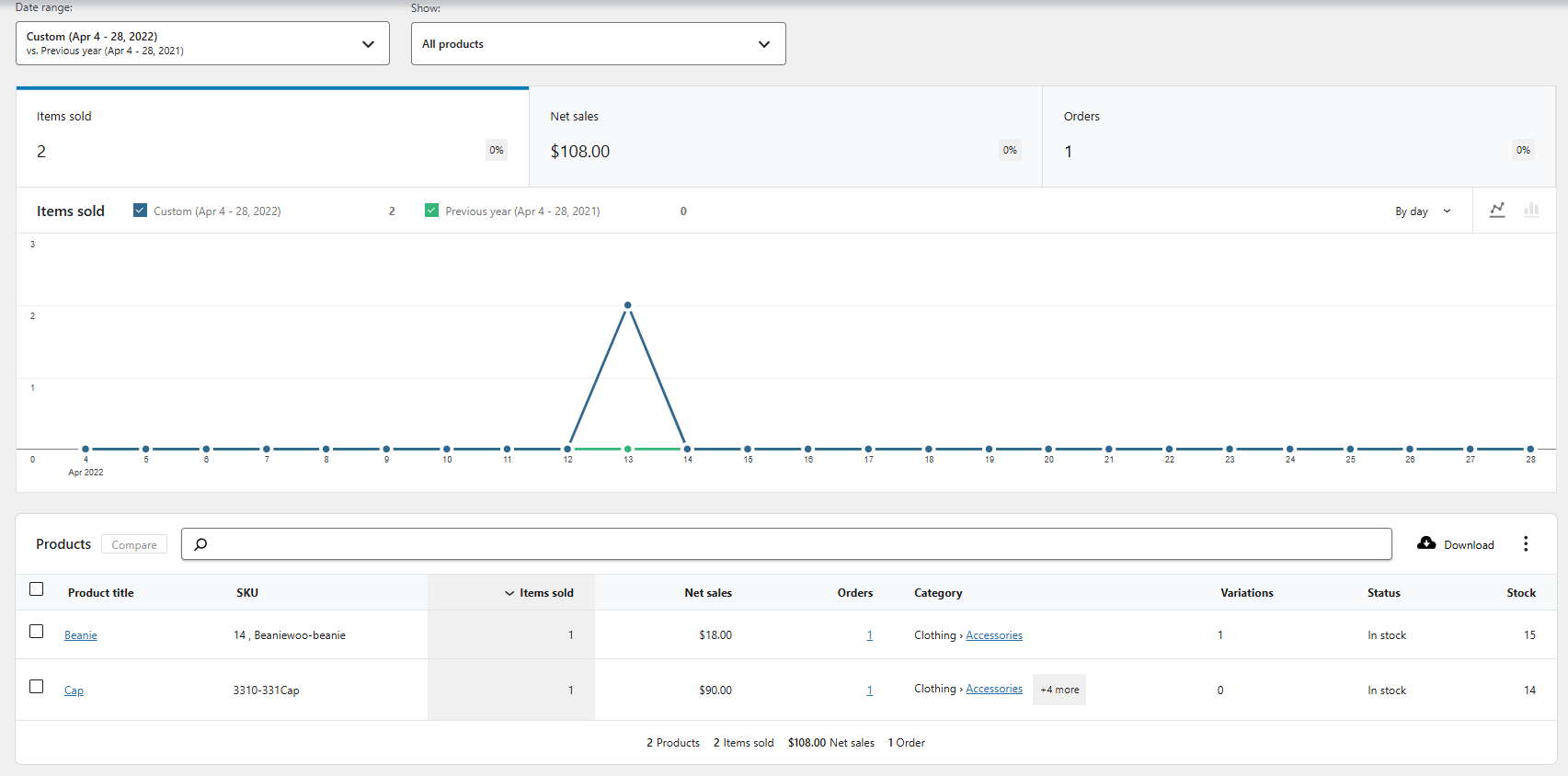
Task: Switch to bar chart view icon
Action: pyautogui.click(x=1531, y=211)
